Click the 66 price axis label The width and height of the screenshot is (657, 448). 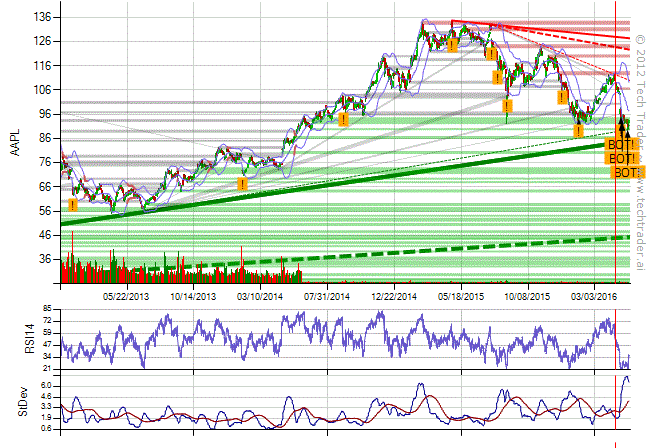click(x=44, y=186)
